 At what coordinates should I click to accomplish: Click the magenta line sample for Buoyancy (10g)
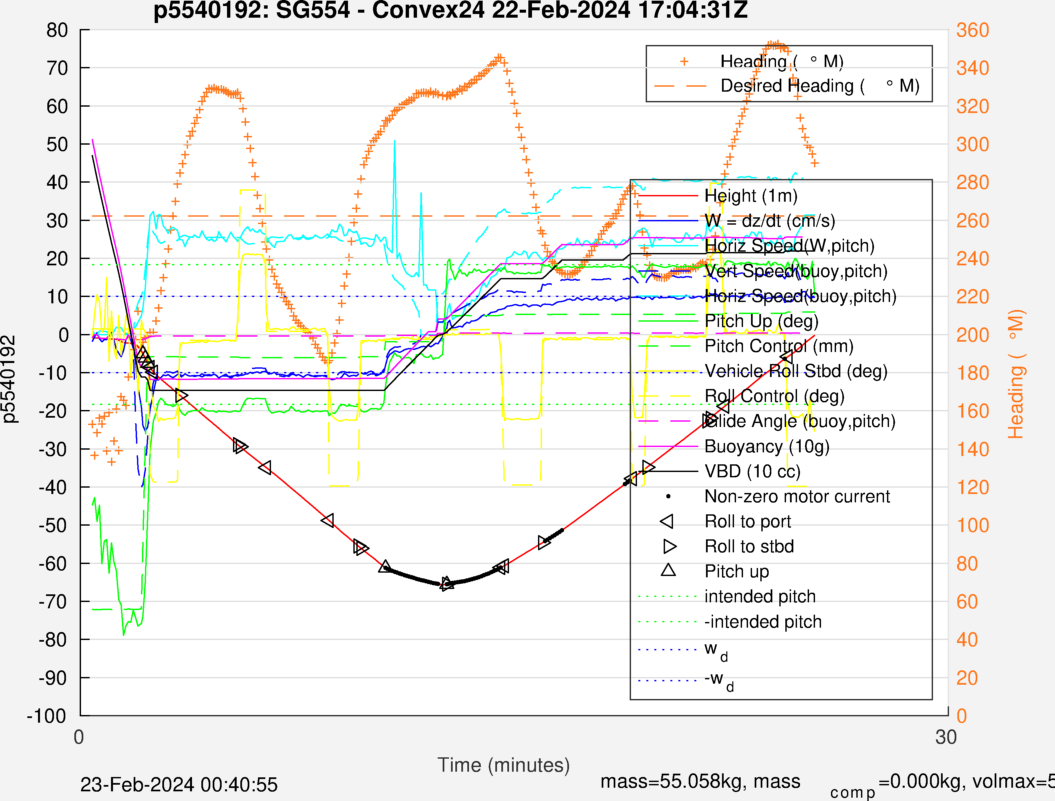[668, 446]
